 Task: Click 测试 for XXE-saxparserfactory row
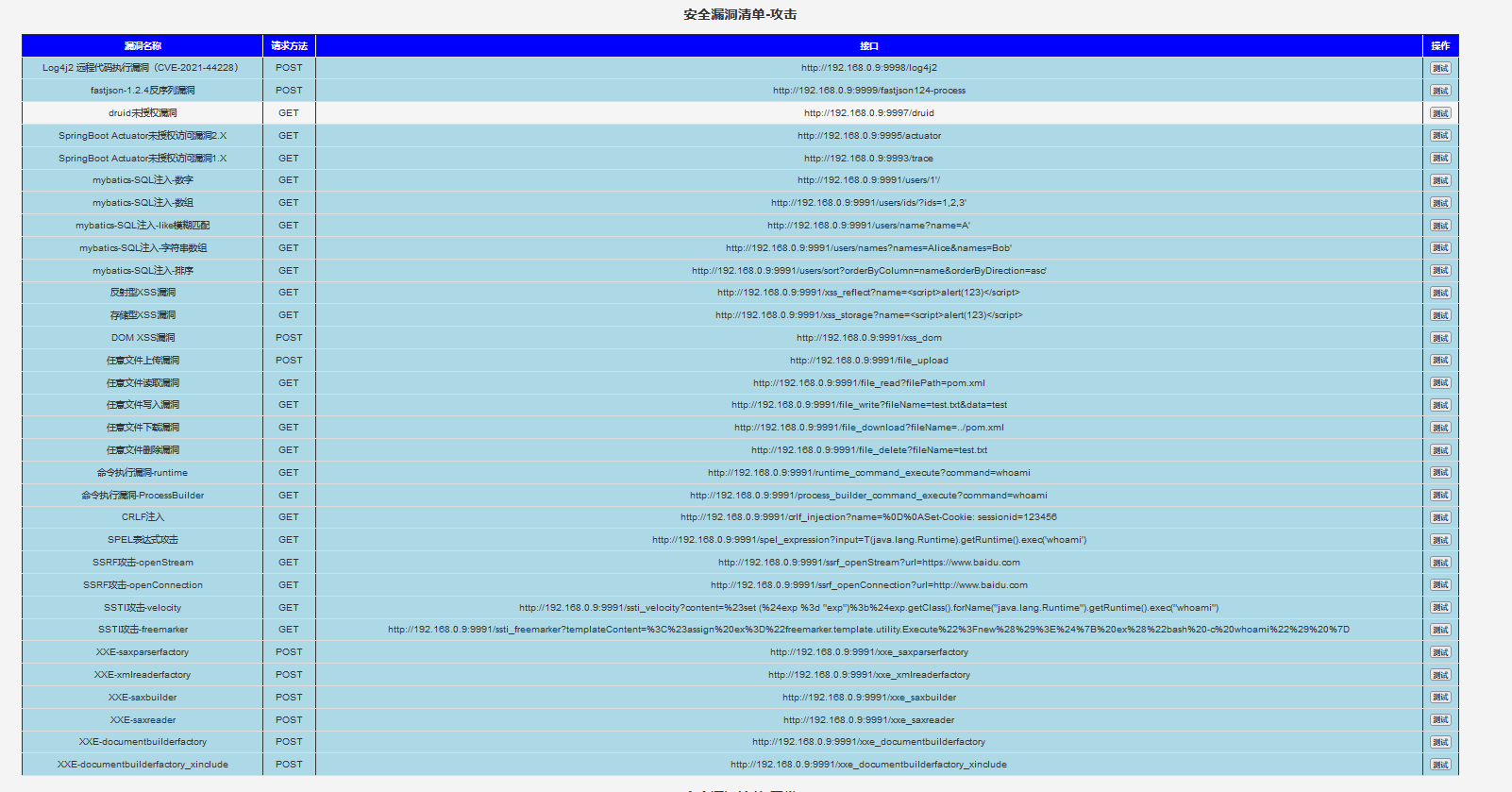(1440, 652)
